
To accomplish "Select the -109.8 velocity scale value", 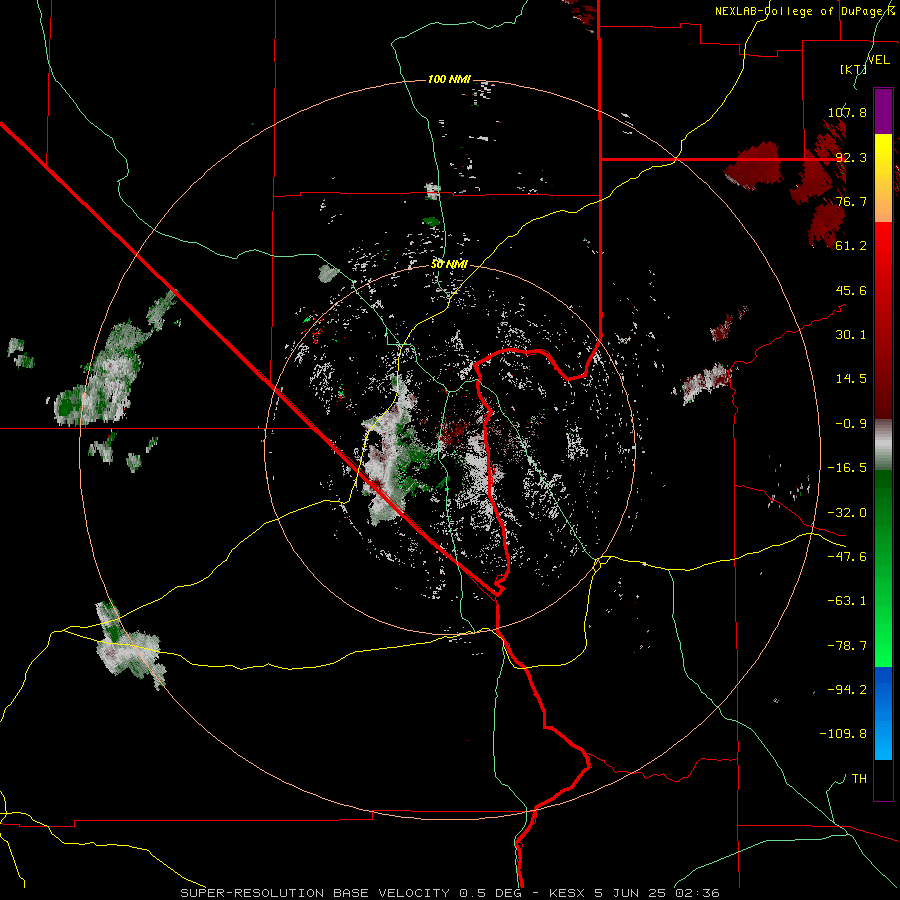I will 843,734.
